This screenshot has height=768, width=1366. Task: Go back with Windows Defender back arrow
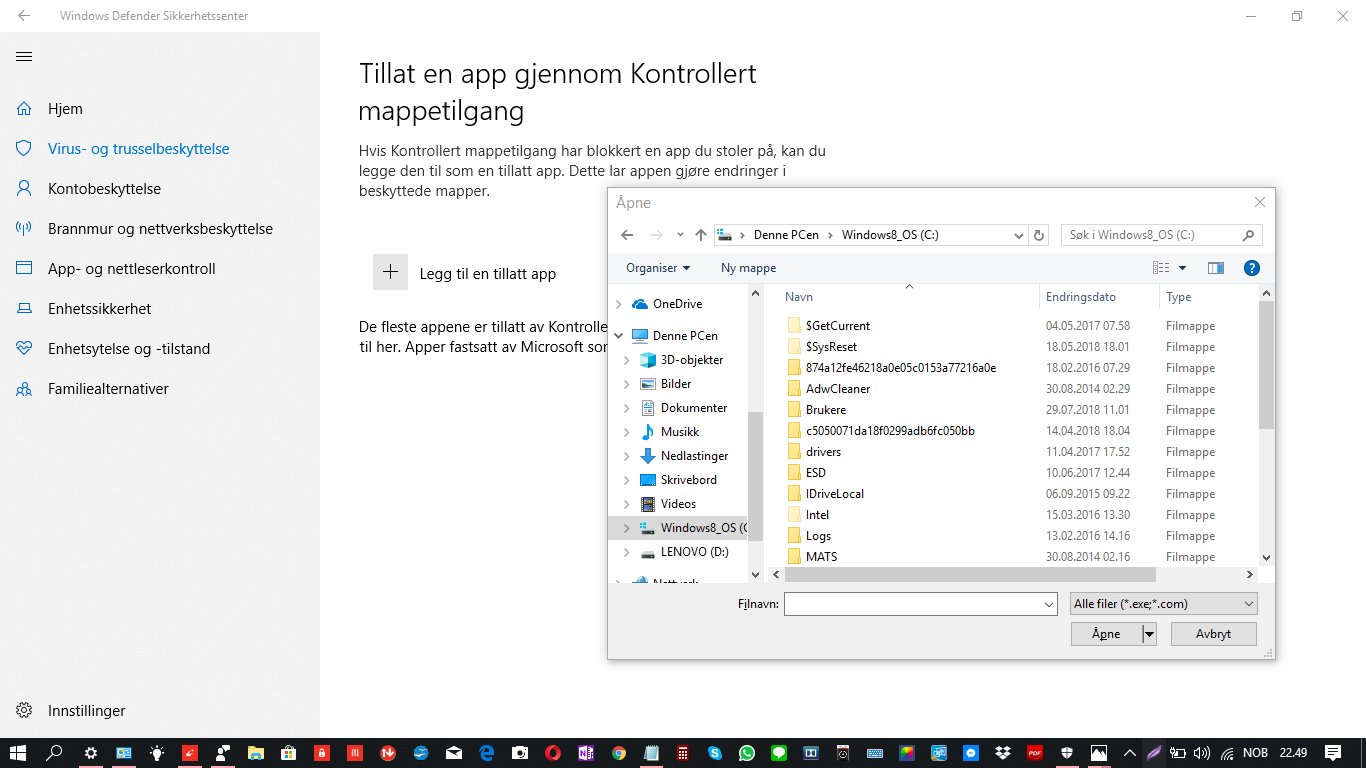point(24,16)
